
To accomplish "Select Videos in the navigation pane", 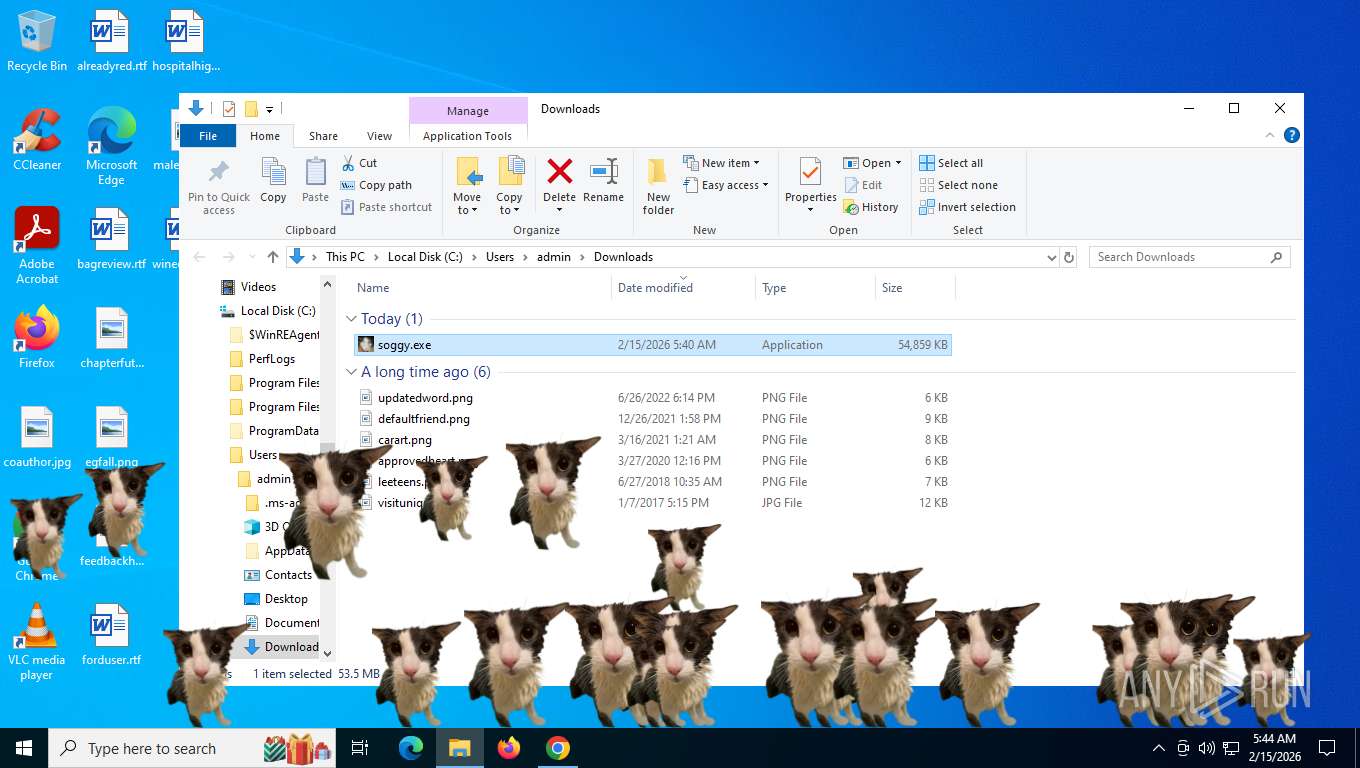I will click(258, 287).
